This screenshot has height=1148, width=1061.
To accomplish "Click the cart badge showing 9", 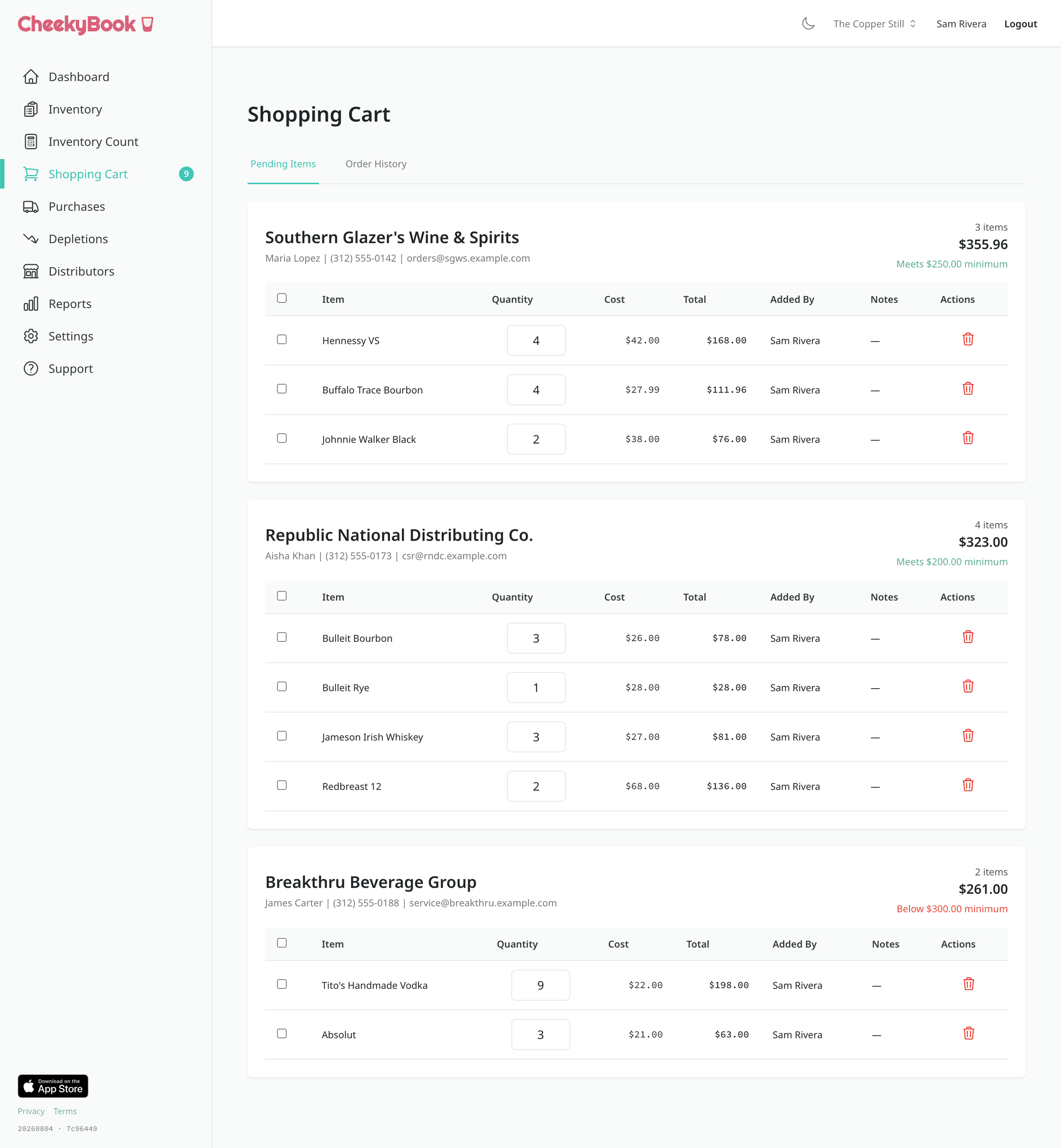I will click(186, 174).
